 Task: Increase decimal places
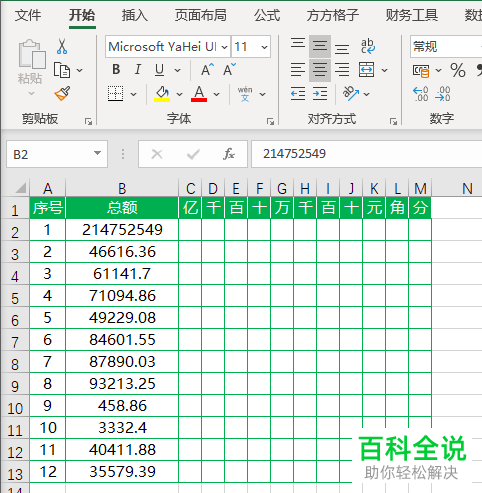[421, 94]
